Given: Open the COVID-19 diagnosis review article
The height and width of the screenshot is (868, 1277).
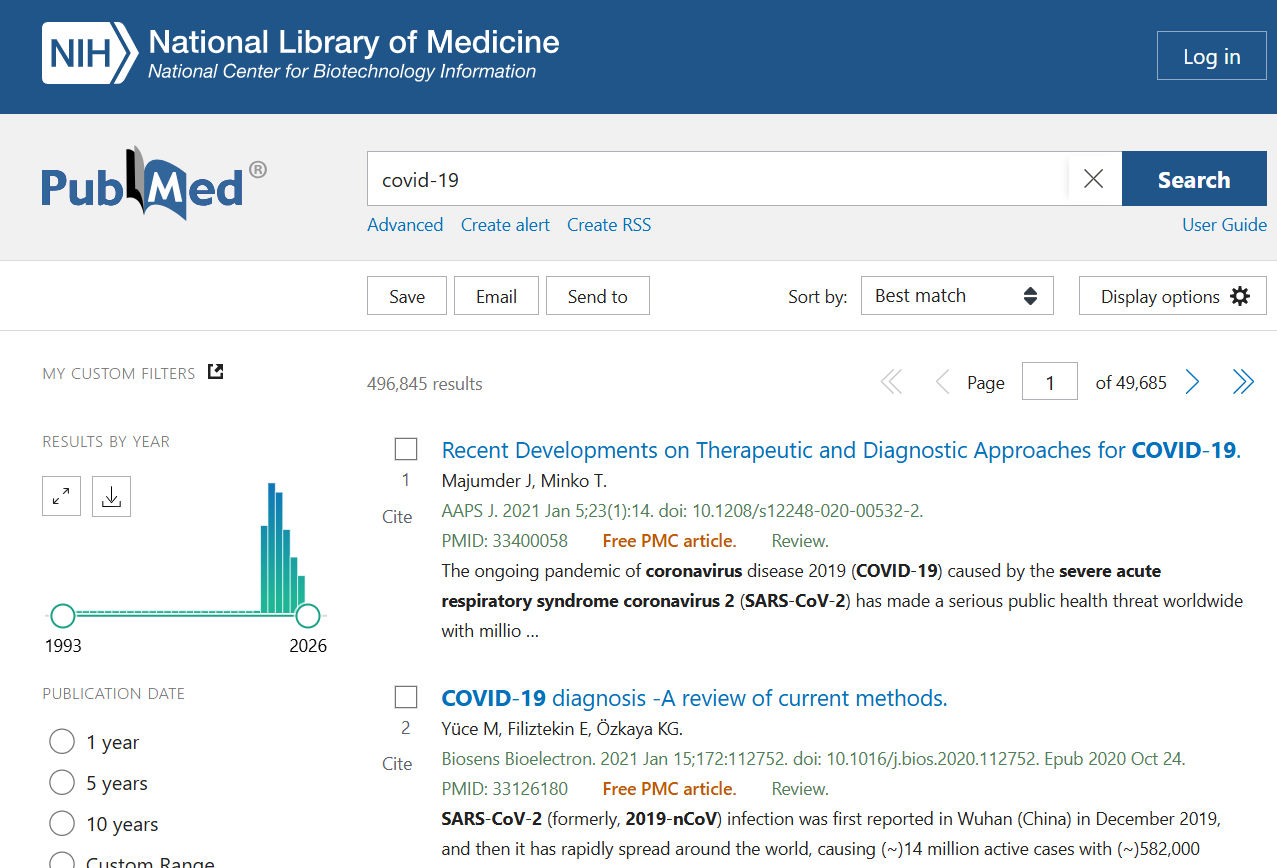Looking at the screenshot, I should 693,697.
